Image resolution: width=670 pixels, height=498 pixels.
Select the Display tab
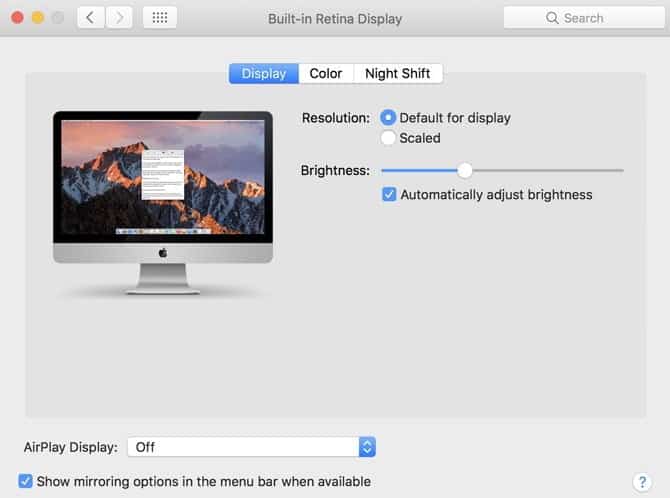click(x=264, y=74)
